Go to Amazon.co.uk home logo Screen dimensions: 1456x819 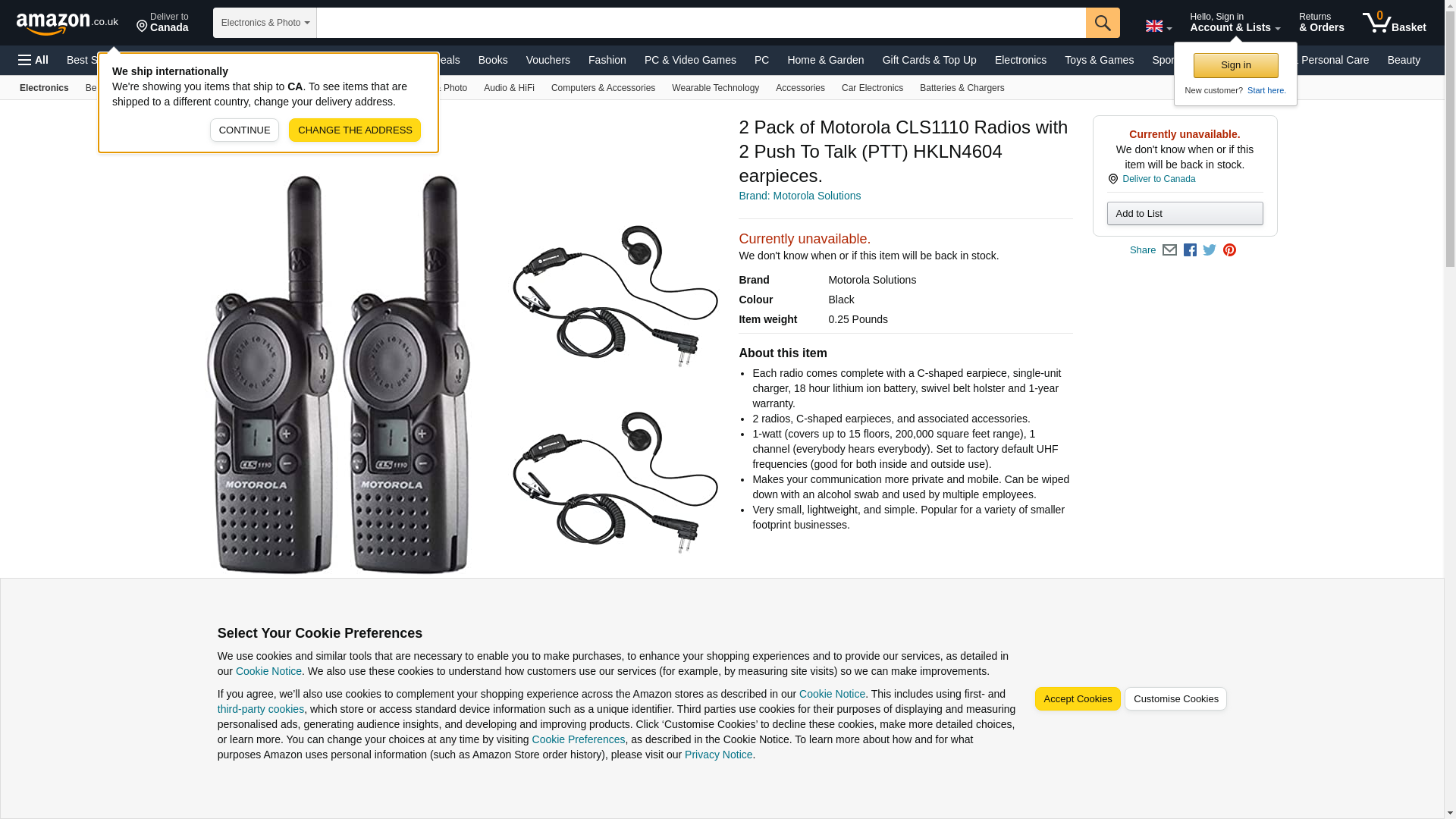tap(67, 23)
